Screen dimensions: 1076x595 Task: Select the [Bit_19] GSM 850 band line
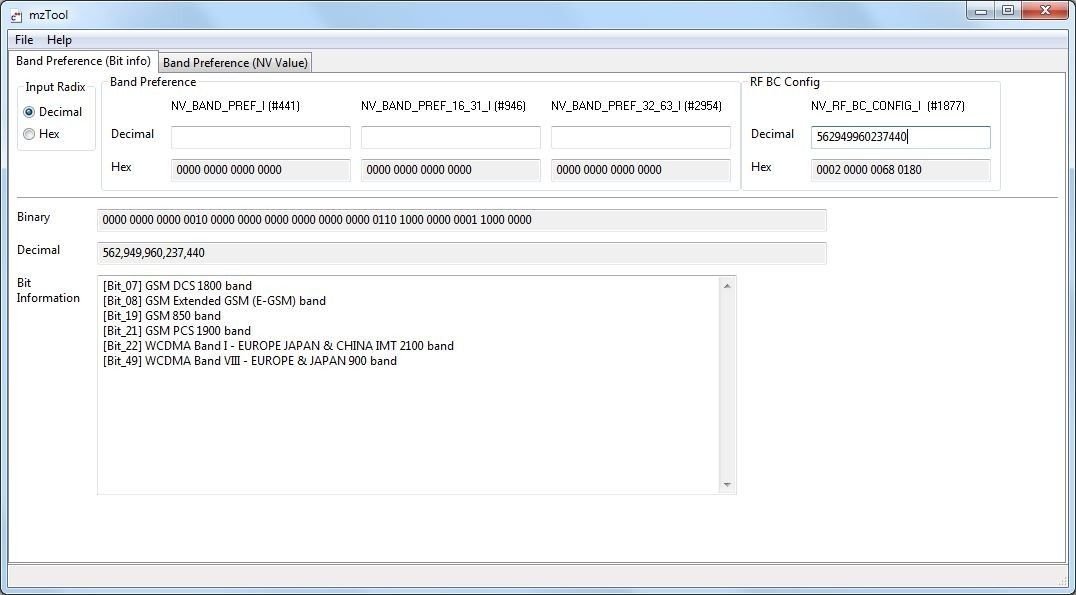[x=162, y=316]
